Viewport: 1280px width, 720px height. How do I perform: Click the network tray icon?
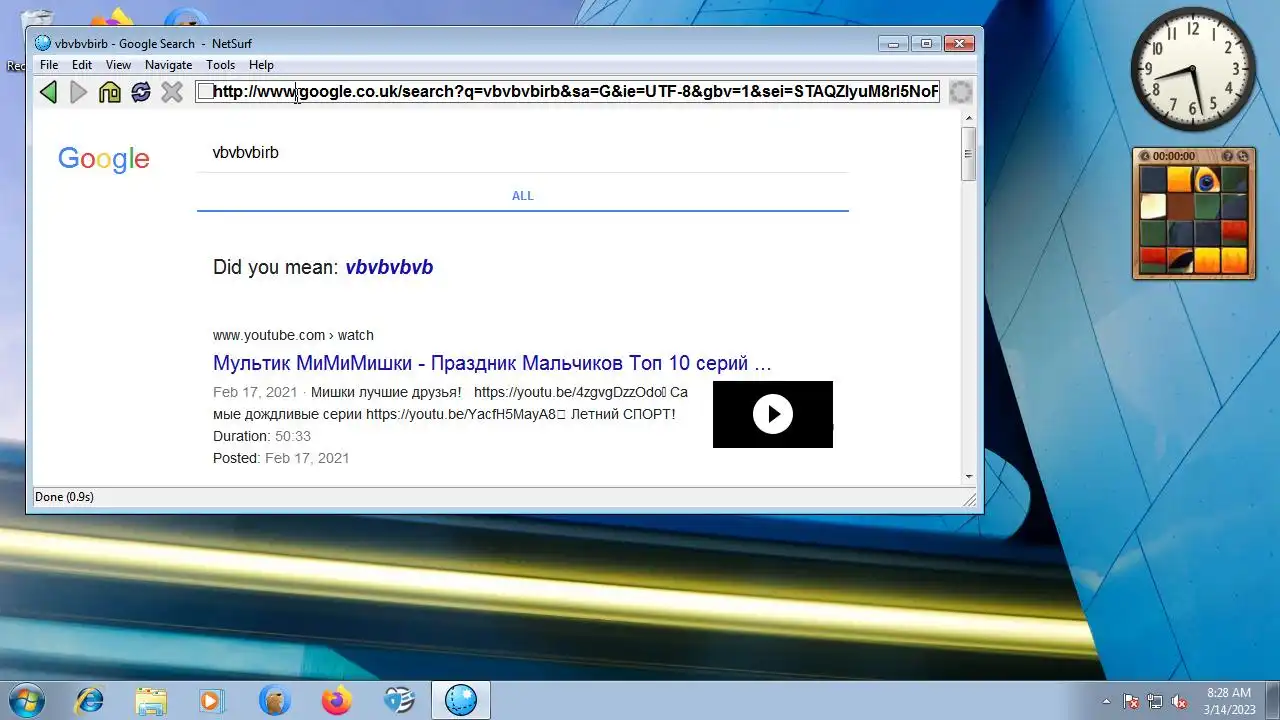click(x=1155, y=701)
